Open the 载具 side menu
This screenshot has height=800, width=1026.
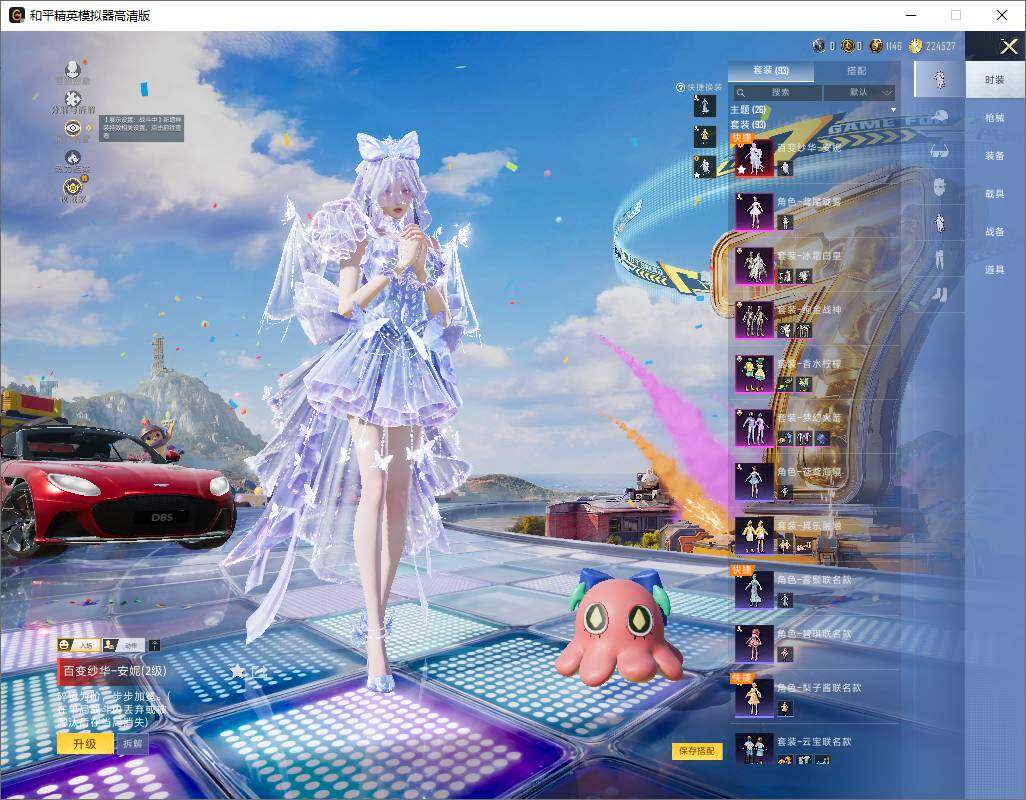point(995,194)
